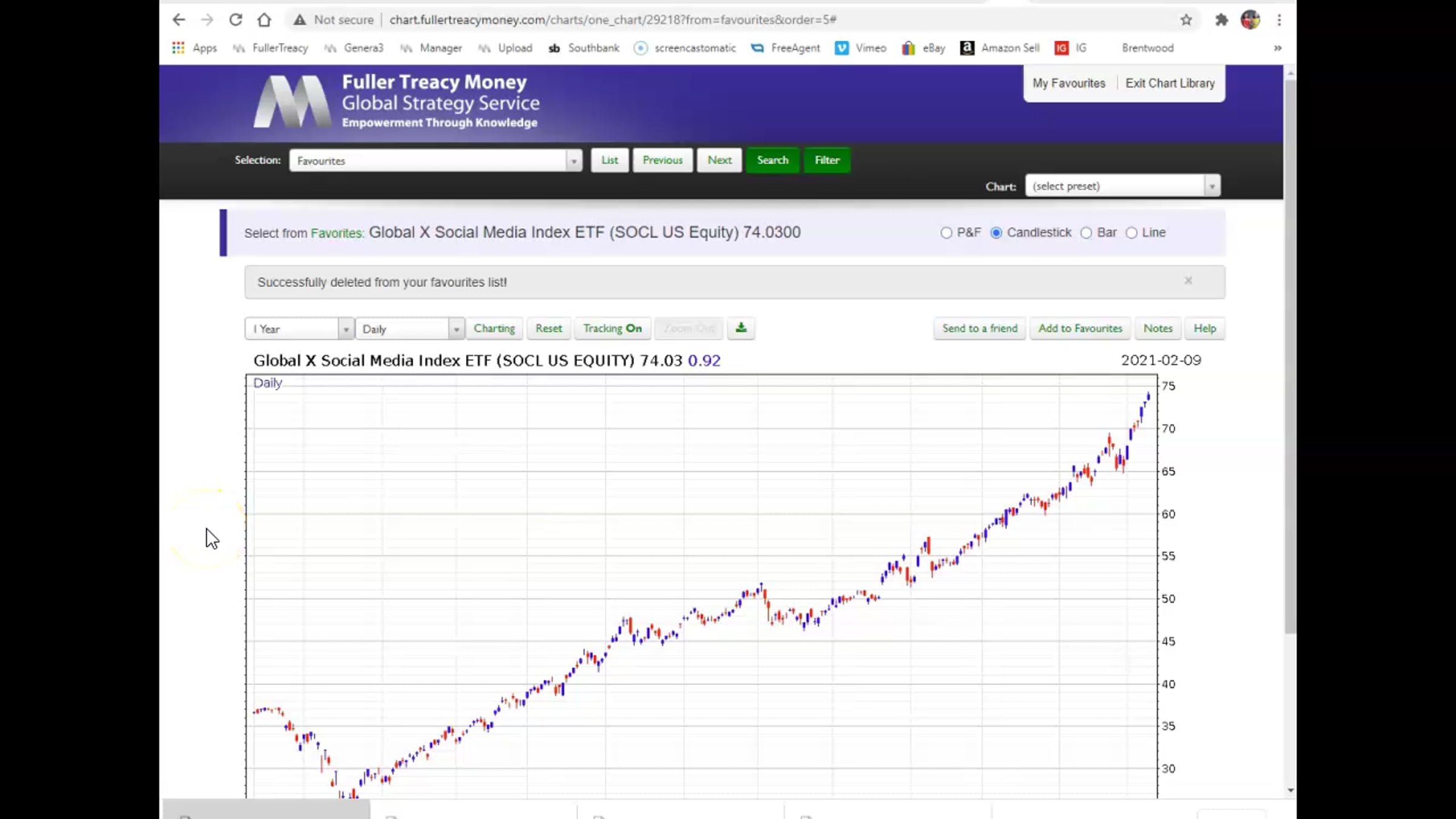Viewport: 1456px width, 819px height.
Task: Open the browser extensions puzzle icon
Action: pyautogui.click(x=1221, y=20)
